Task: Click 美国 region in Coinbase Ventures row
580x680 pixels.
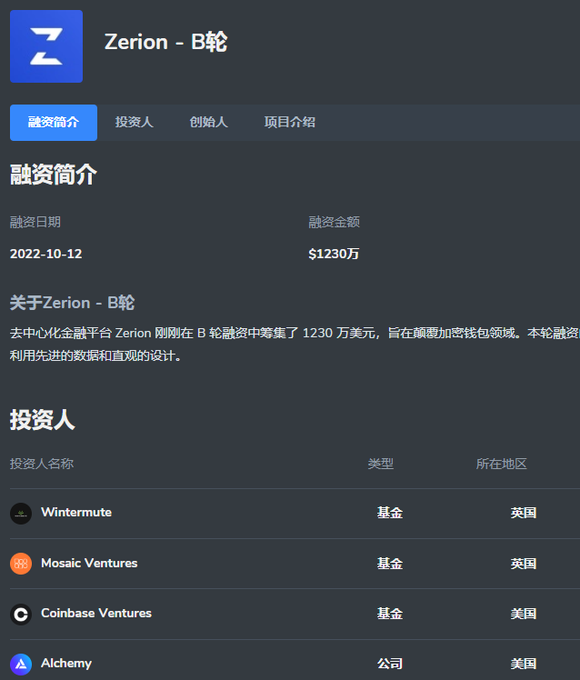Action: coord(523,613)
